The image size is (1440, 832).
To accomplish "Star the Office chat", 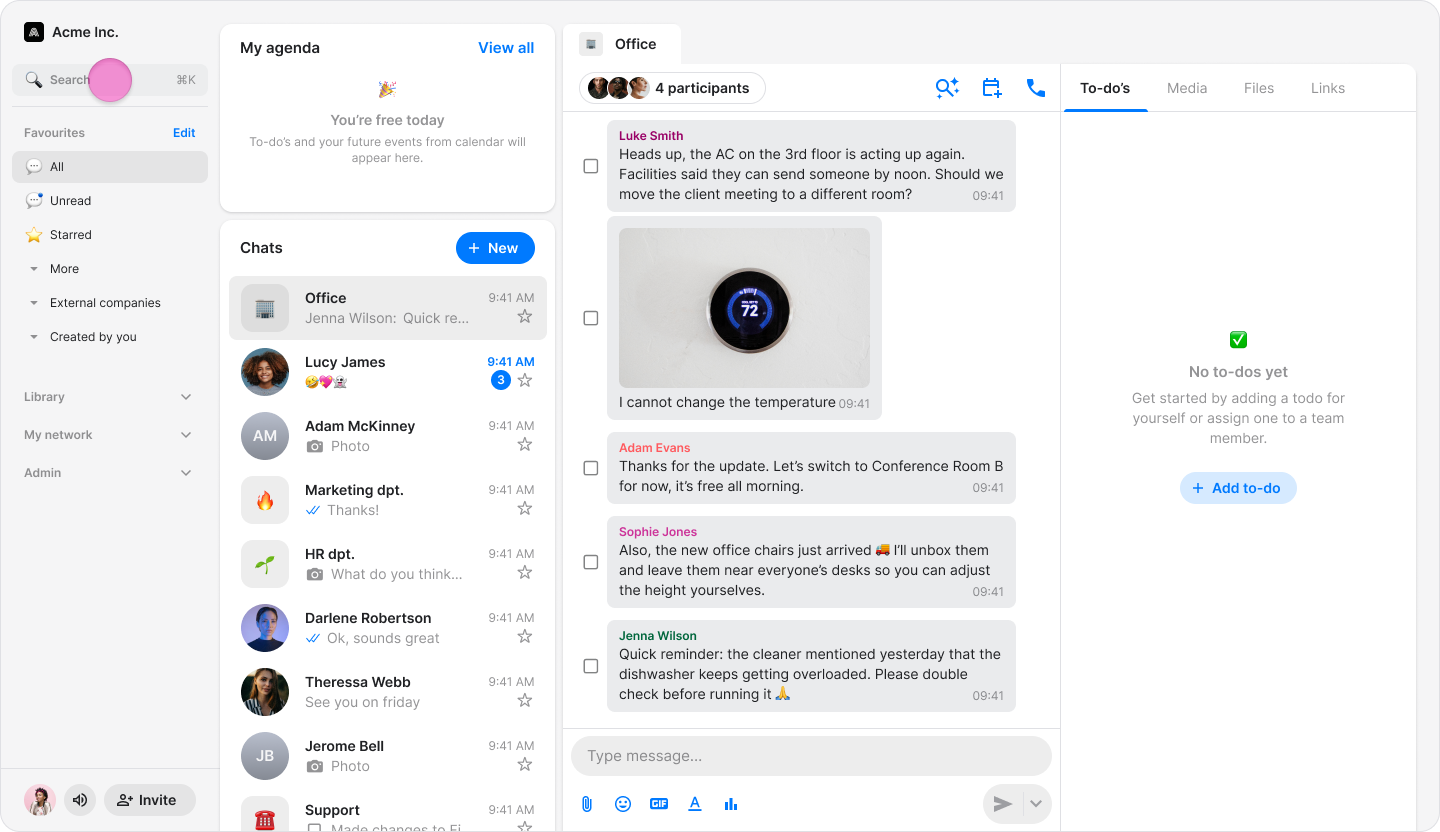I will tap(525, 317).
